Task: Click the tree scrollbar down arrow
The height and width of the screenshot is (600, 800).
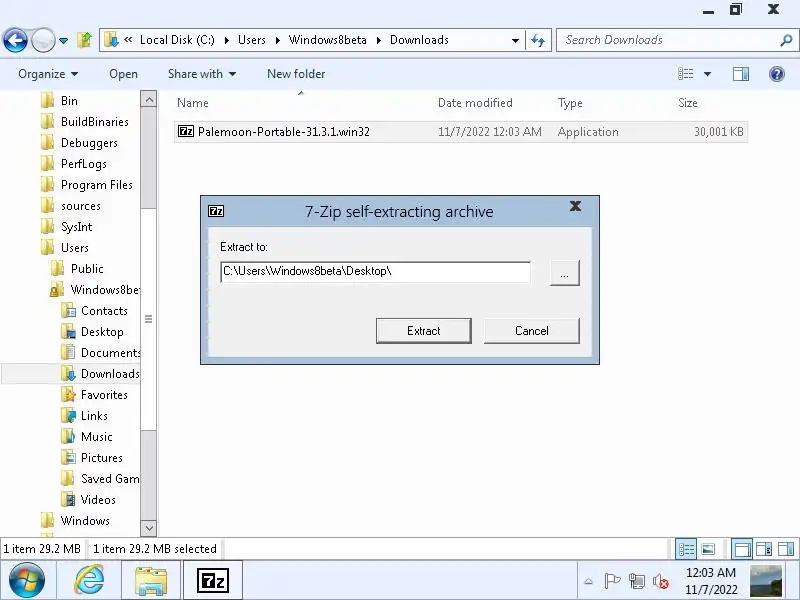Action: pyautogui.click(x=148, y=528)
